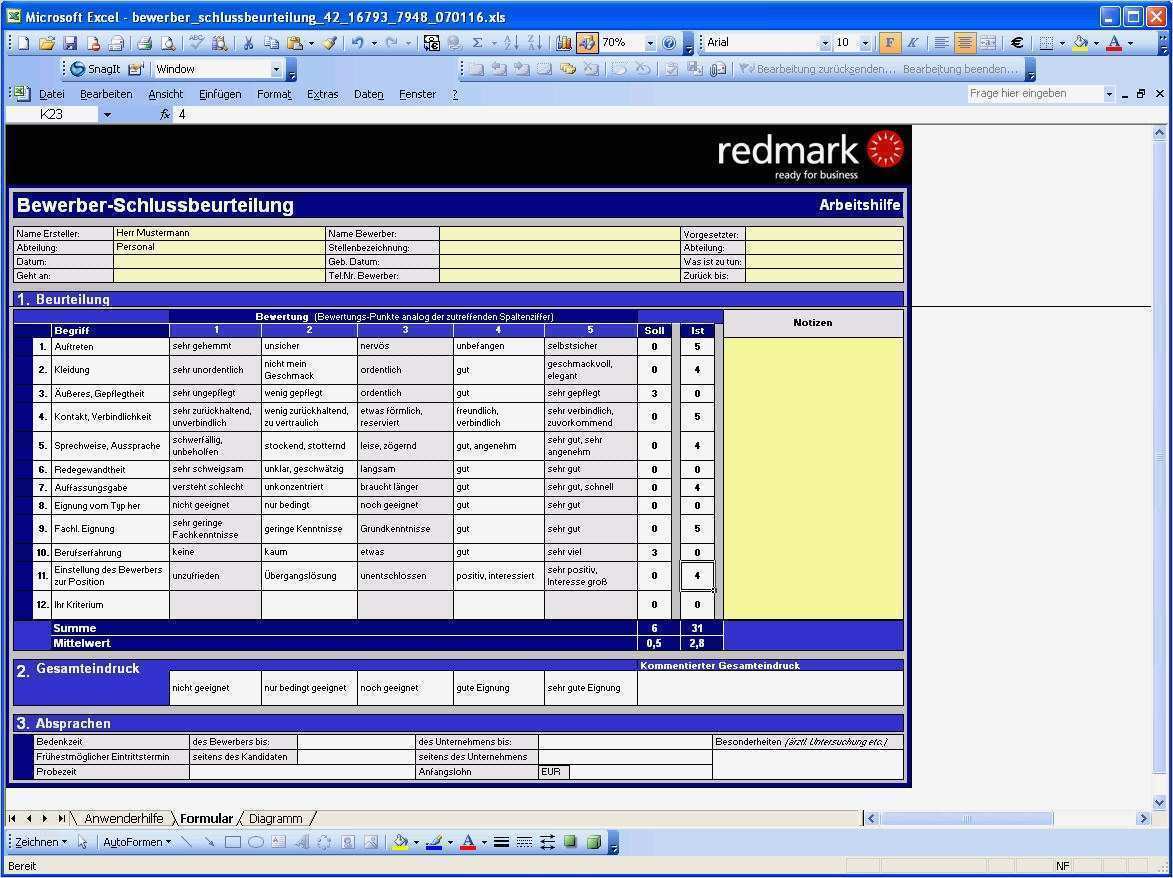The width and height of the screenshot is (1173, 878).
Task: Click the Save icon in toolbar
Action: tap(70, 43)
